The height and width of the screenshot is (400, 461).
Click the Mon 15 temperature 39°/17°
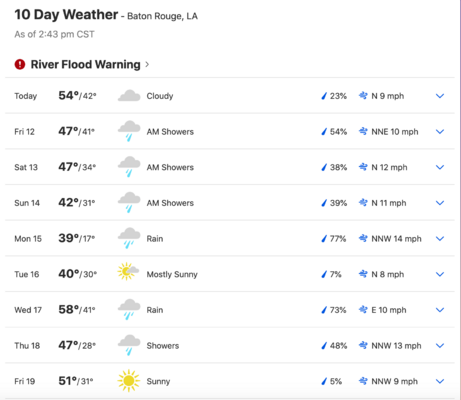pyautogui.click(x=77, y=238)
